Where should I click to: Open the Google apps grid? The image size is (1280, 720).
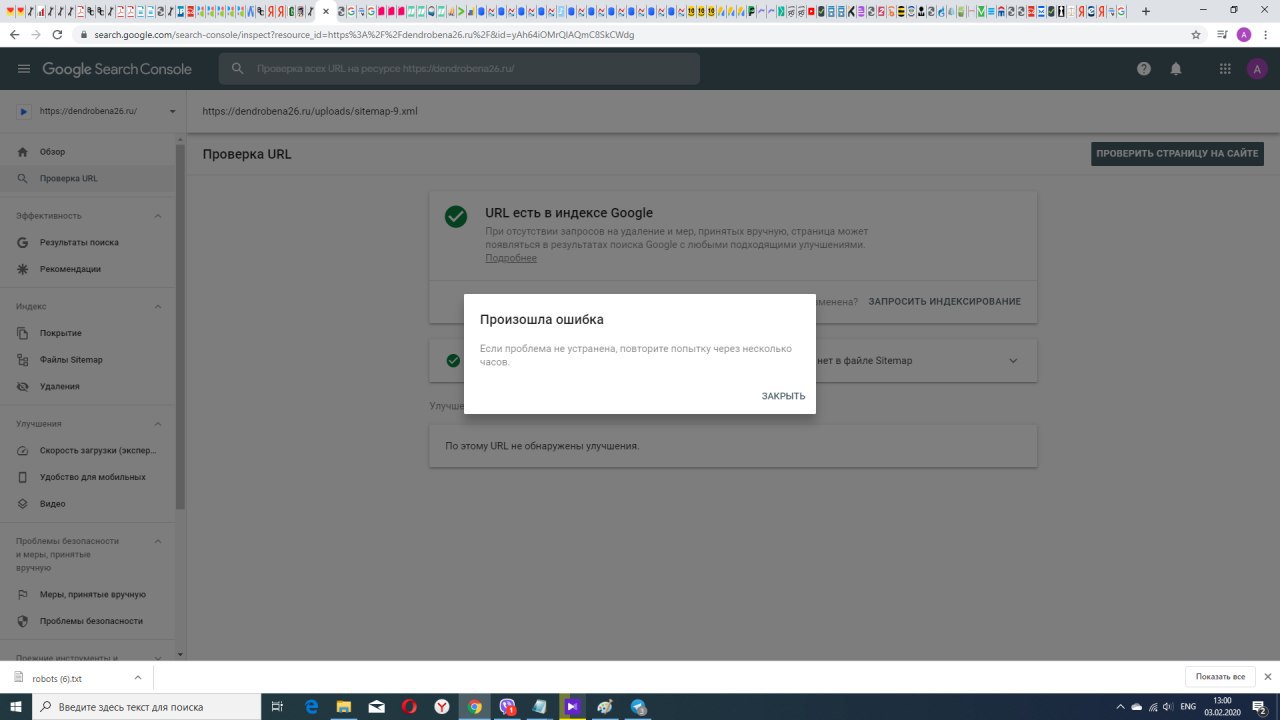point(1225,69)
